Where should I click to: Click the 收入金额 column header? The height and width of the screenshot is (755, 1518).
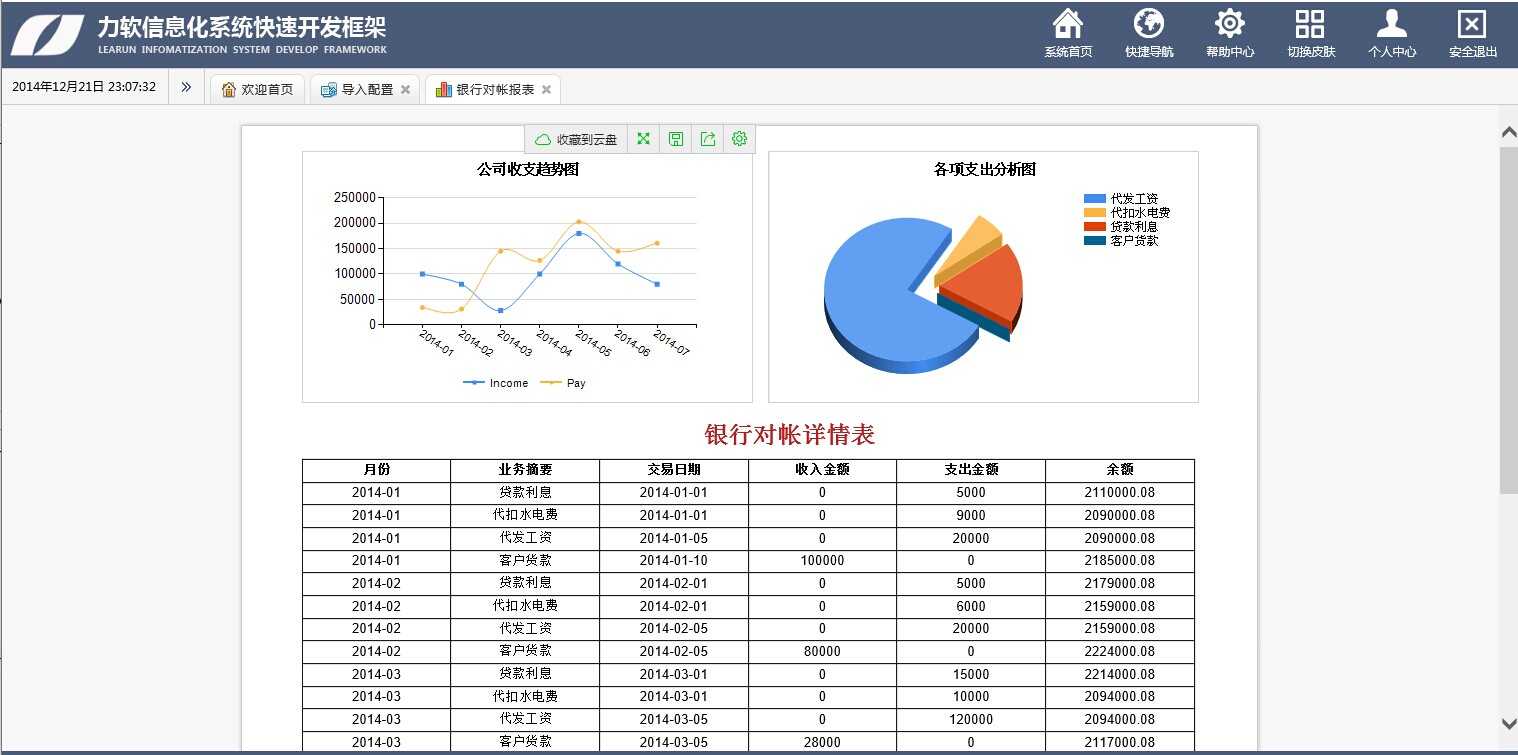pyautogui.click(x=822, y=470)
